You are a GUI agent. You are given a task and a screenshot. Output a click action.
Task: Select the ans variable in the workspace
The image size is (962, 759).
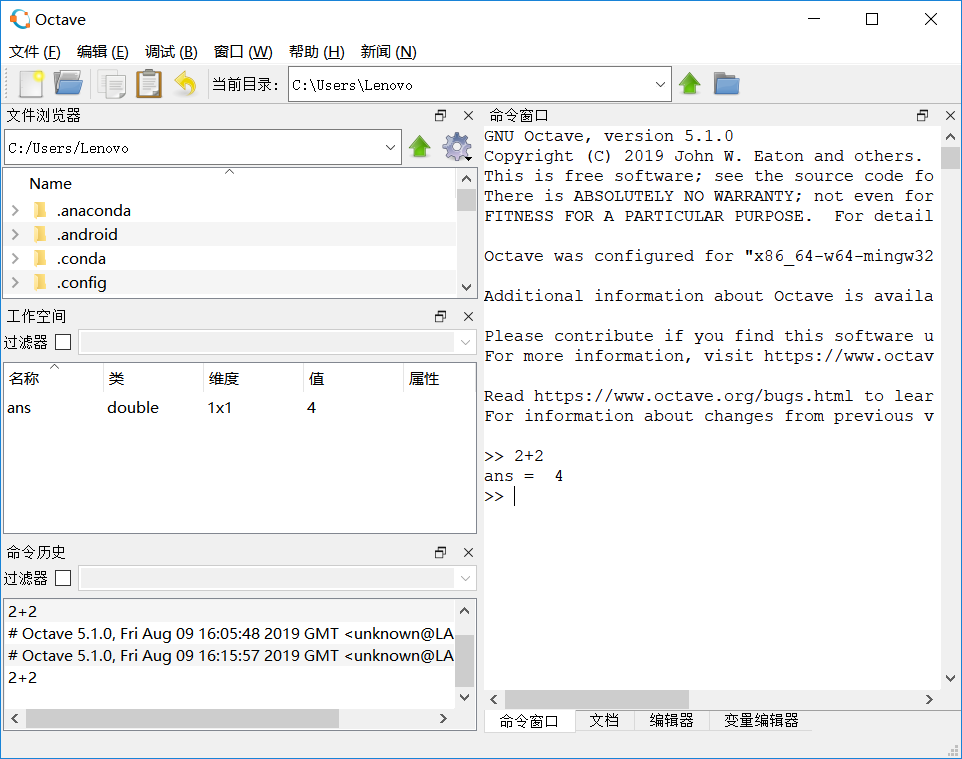click(22, 407)
